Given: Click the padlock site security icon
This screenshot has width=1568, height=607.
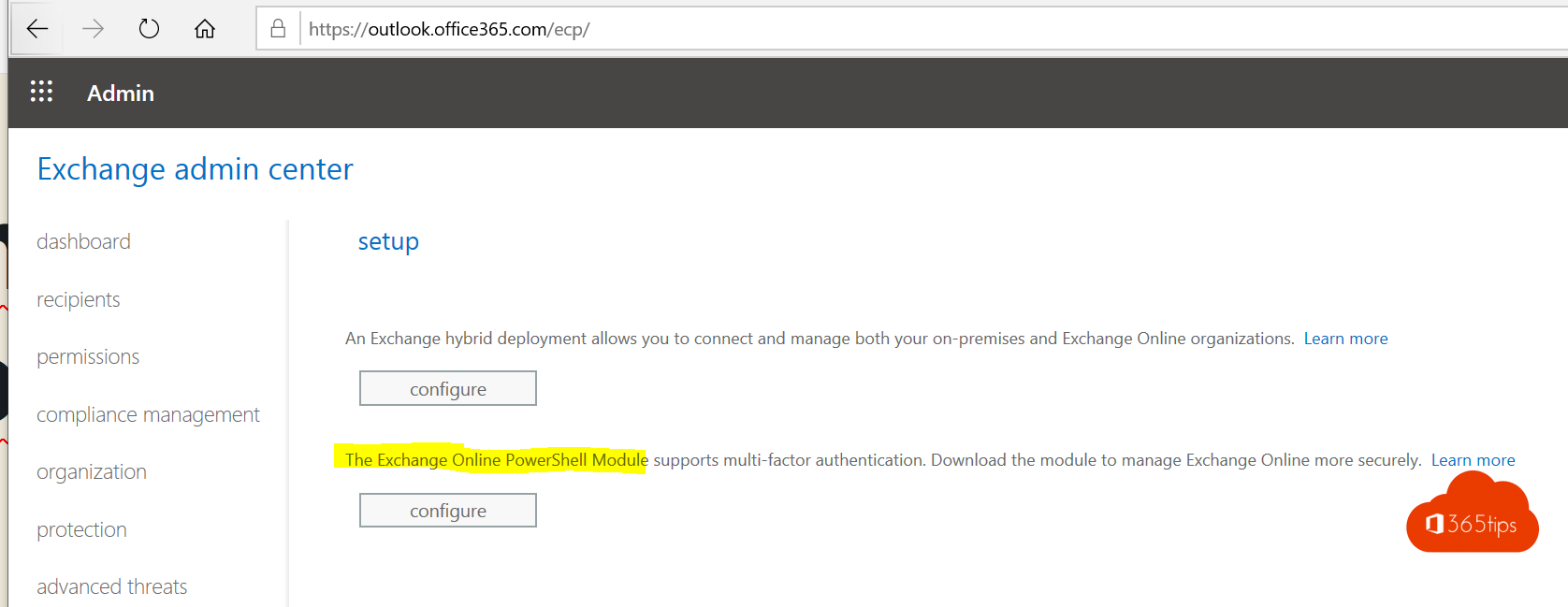Looking at the screenshot, I should tap(278, 29).
